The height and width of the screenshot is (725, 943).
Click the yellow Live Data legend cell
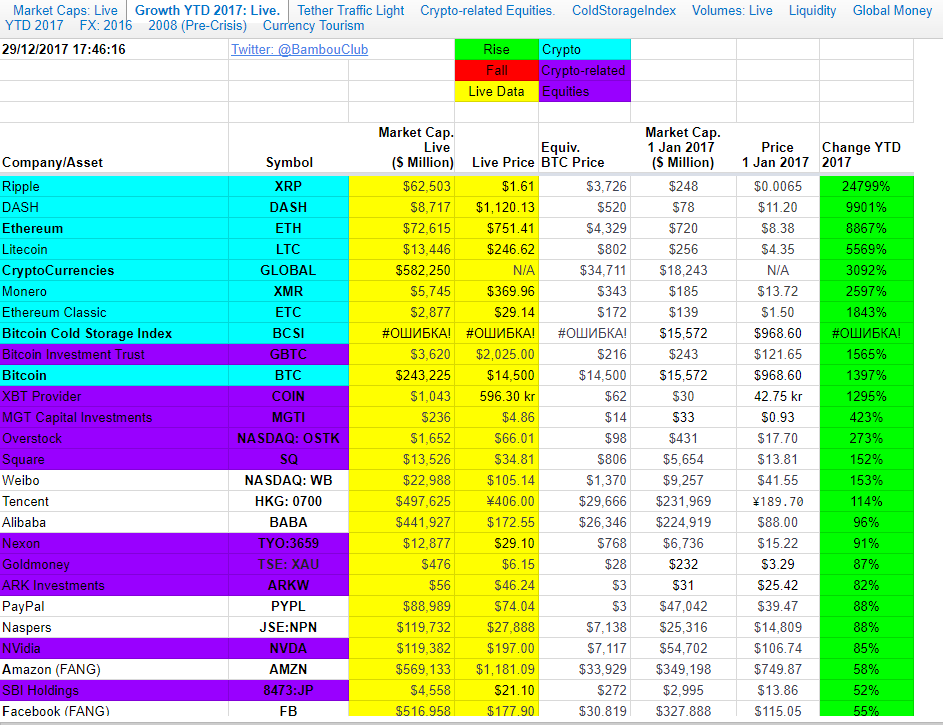496,91
